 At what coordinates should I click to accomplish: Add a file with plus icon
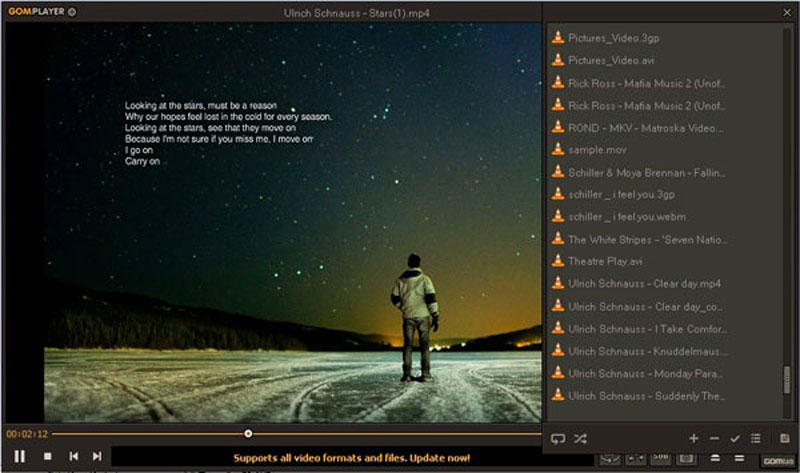pos(694,438)
